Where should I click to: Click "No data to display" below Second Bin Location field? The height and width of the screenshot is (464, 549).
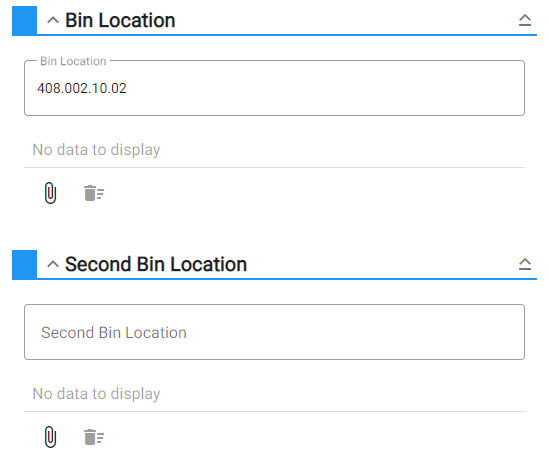(96, 394)
